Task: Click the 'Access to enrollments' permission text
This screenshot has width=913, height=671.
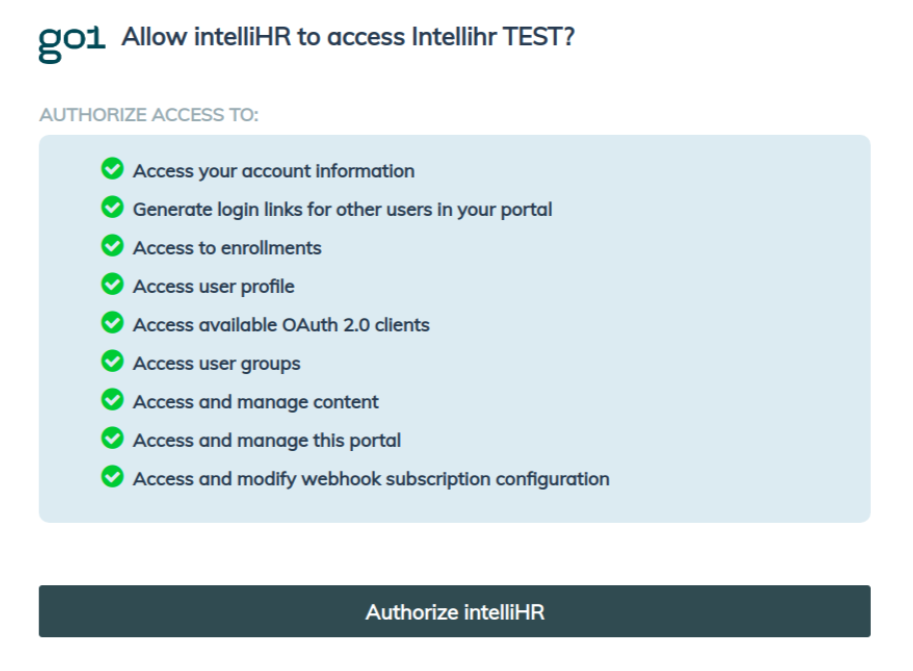Action: (227, 248)
